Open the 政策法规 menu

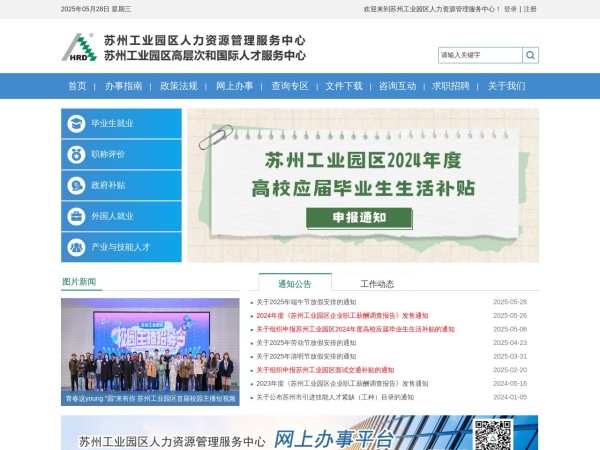pos(179,86)
